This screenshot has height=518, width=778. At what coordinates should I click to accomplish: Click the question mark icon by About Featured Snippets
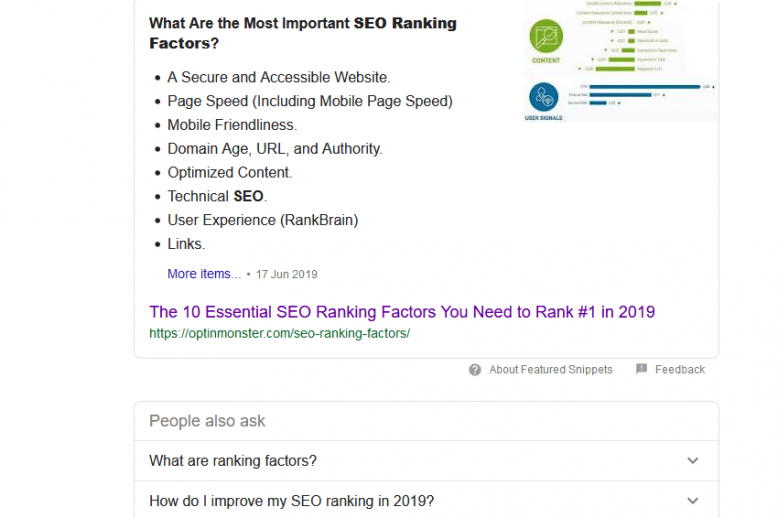(x=475, y=370)
